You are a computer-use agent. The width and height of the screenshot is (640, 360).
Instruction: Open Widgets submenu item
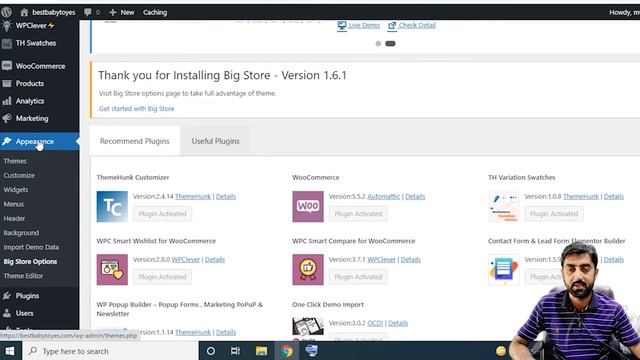click(16, 189)
